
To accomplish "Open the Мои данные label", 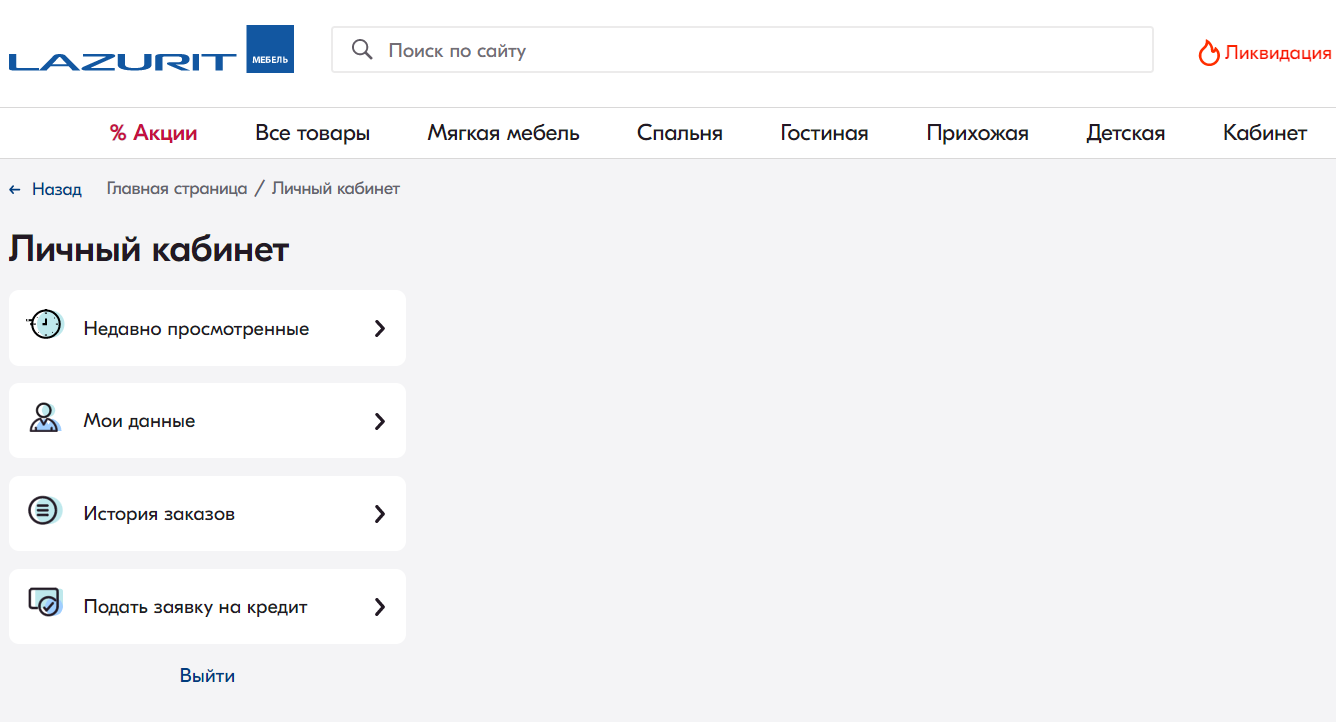I will [139, 421].
